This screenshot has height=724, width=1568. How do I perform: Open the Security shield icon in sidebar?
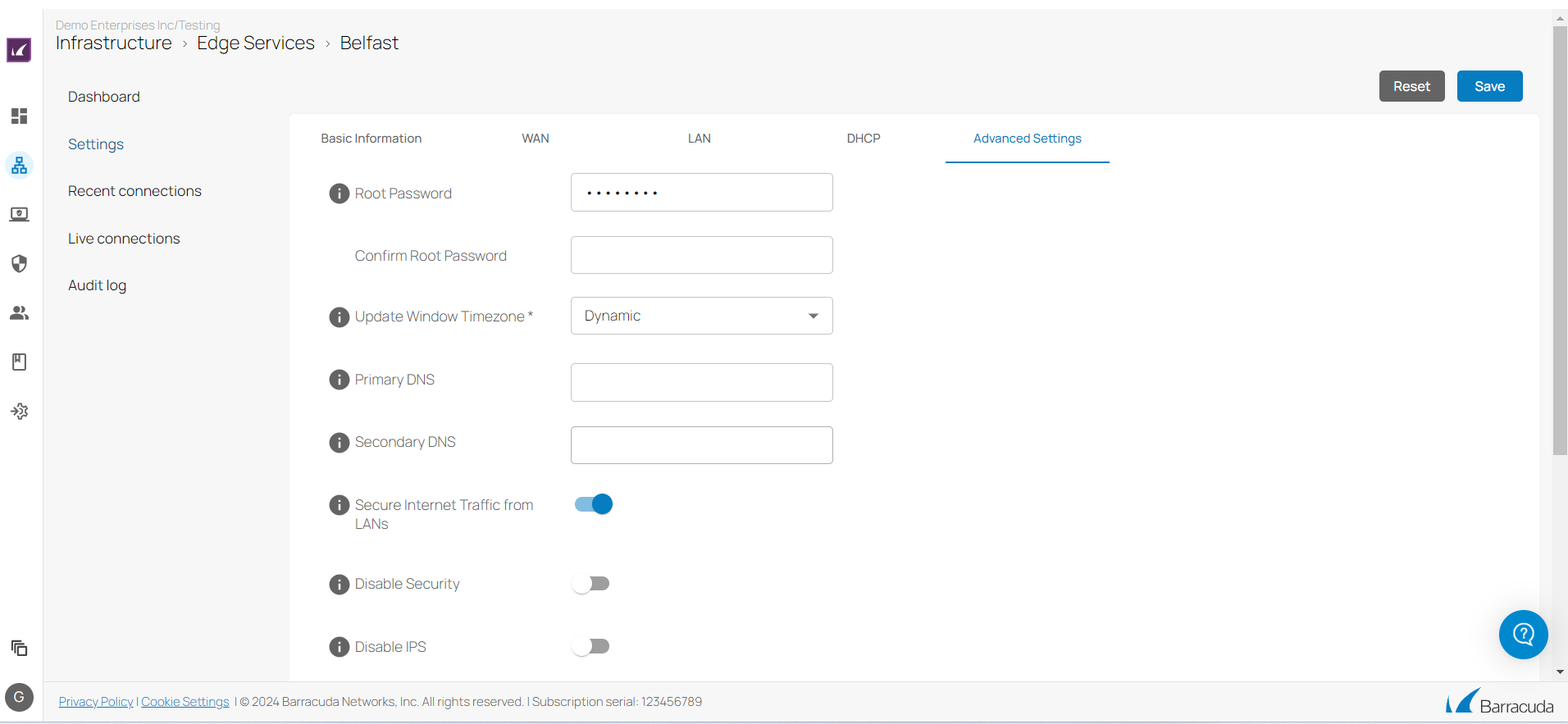pos(19,263)
